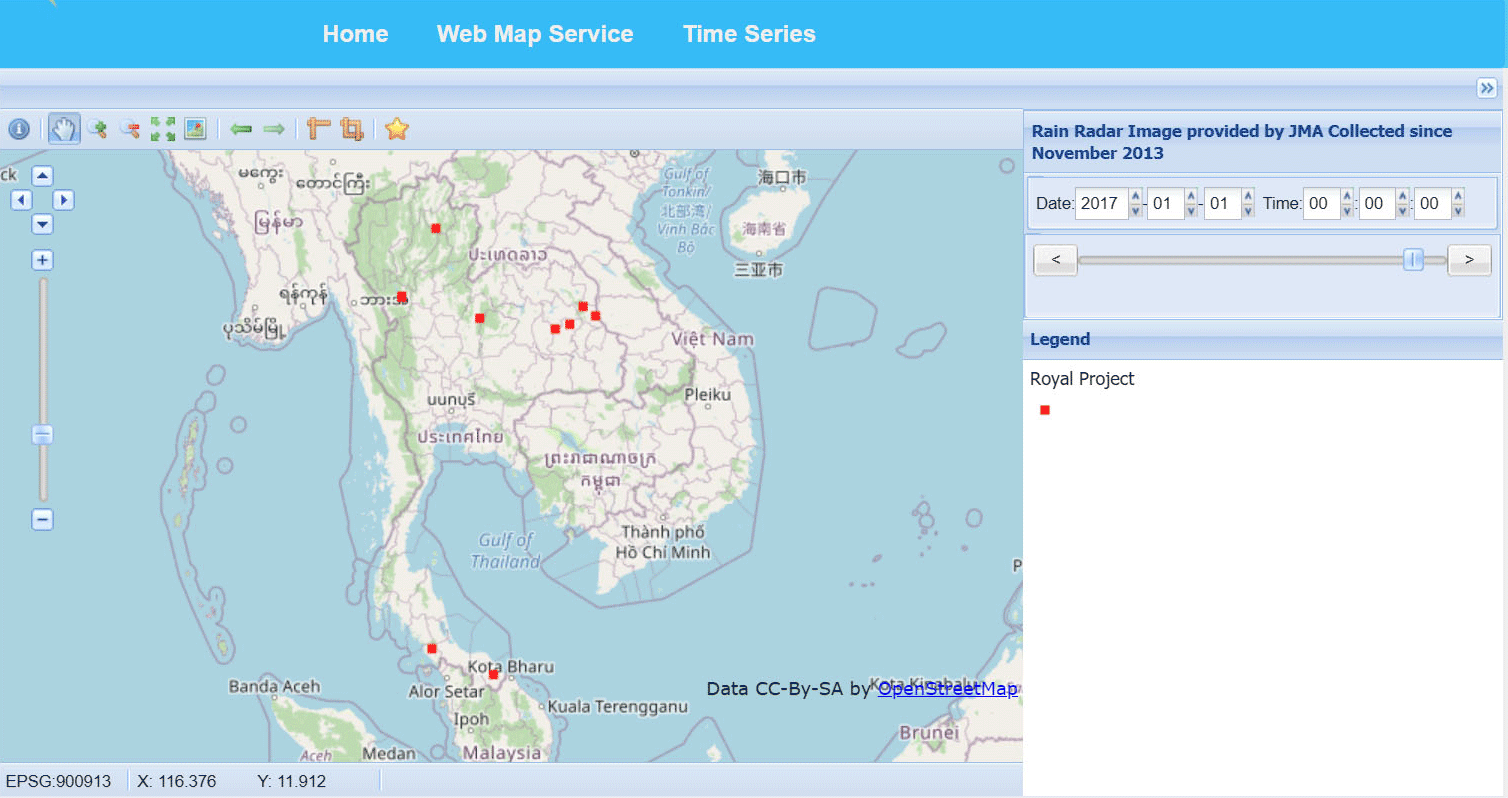Image resolution: width=1508 pixels, height=798 pixels.
Task: Increase the year value spinner
Action: click(1135, 197)
